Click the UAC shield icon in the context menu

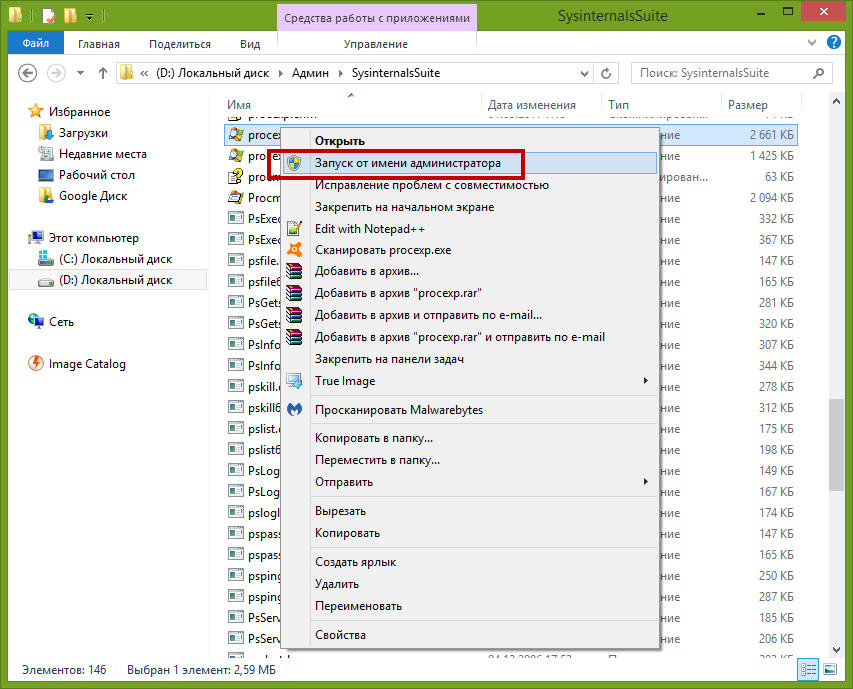coord(294,163)
